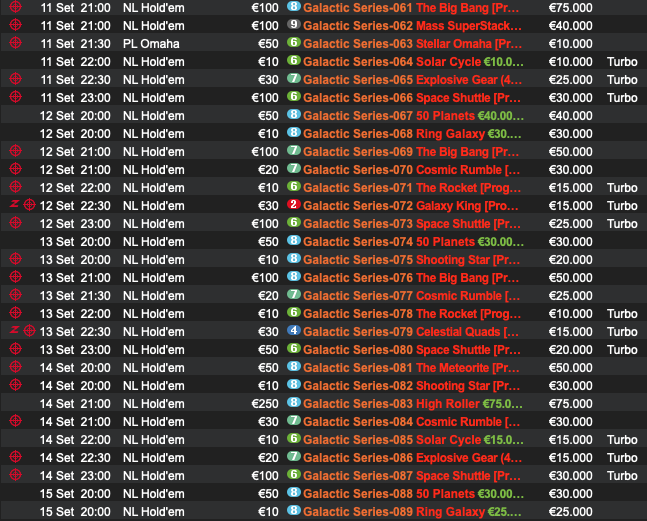647x521 pixels.
Task: Click target icon on Series-066 Space Shuttle row
Action: tap(15, 97)
